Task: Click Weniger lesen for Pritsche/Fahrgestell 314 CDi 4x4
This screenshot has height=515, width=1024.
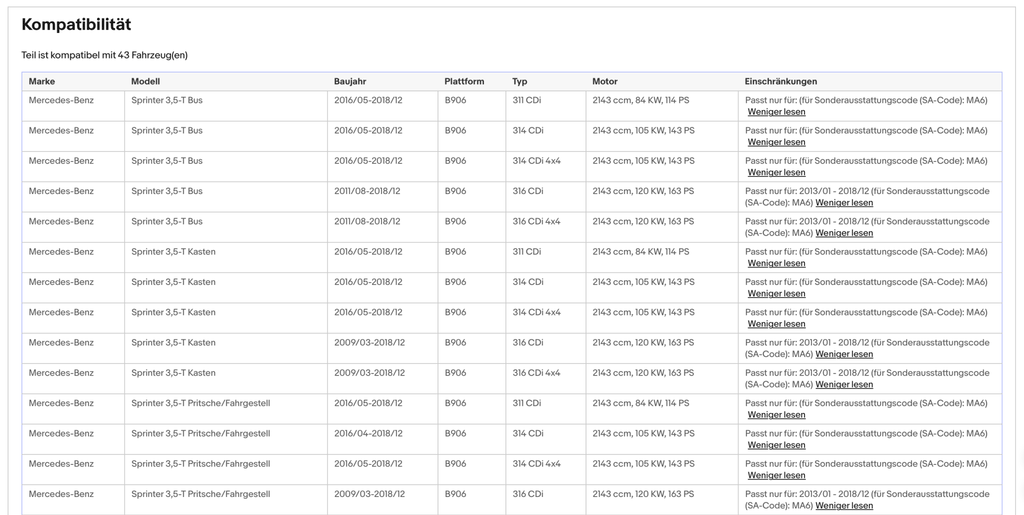Action: pos(776,475)
